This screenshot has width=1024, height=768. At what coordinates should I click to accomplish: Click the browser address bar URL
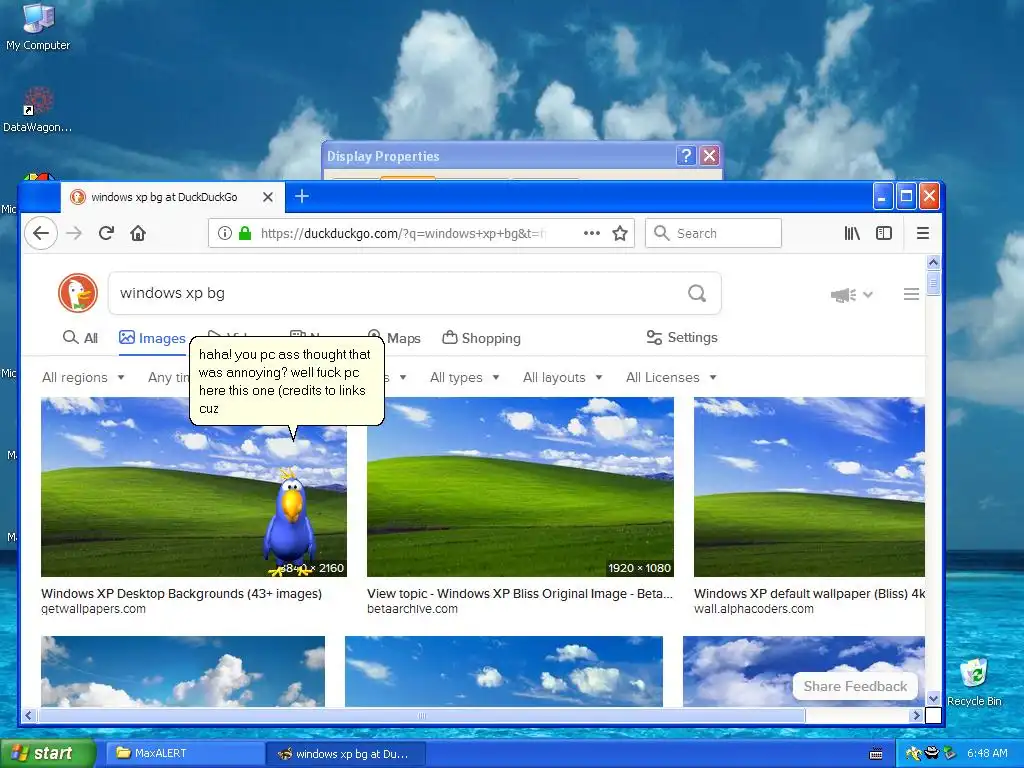[x=403, y=233]
